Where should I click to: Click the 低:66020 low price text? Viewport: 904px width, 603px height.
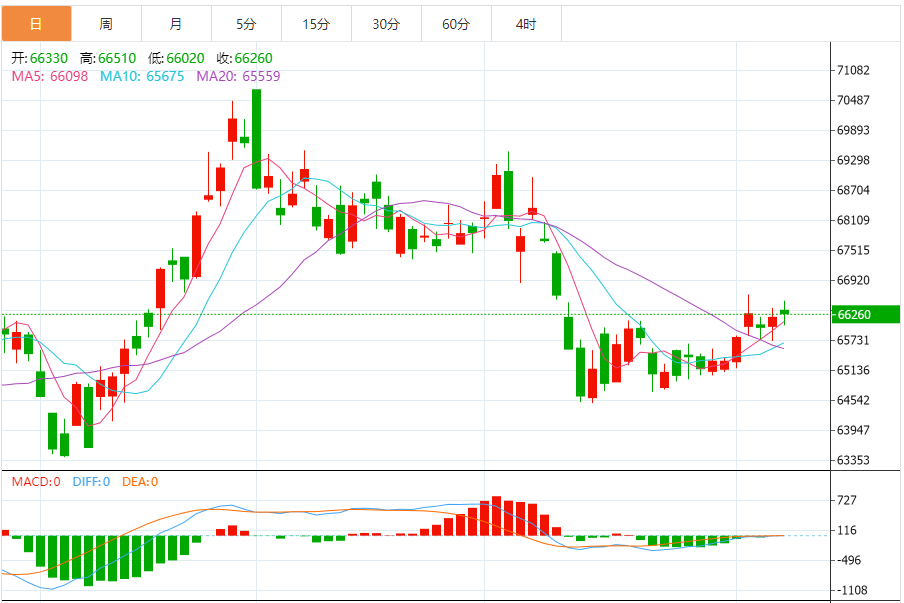coord(176,58)
